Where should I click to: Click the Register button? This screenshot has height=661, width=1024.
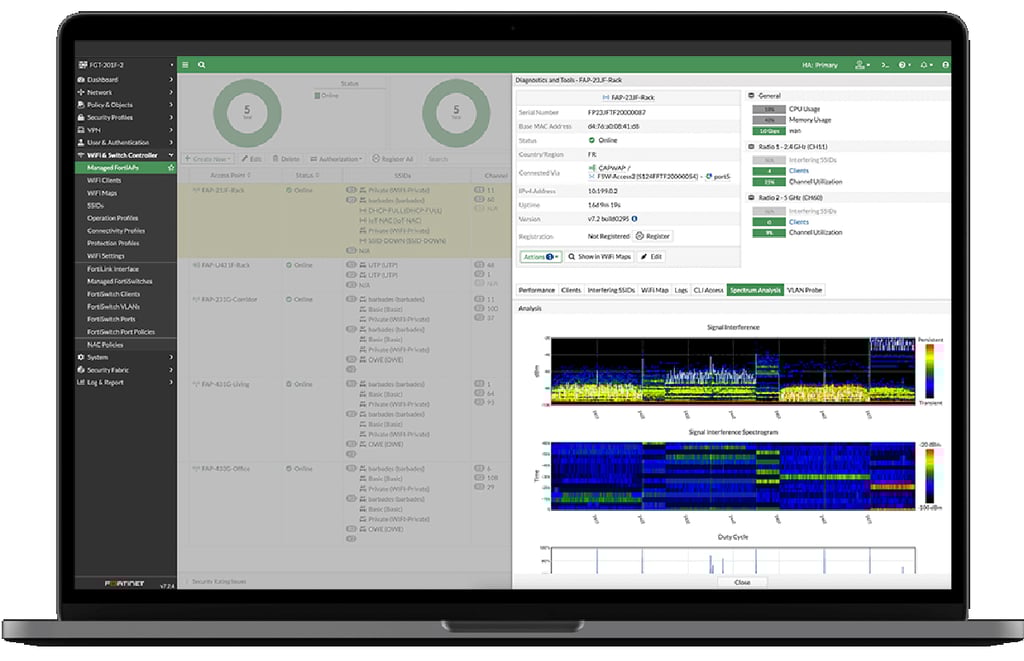point(653,236)
